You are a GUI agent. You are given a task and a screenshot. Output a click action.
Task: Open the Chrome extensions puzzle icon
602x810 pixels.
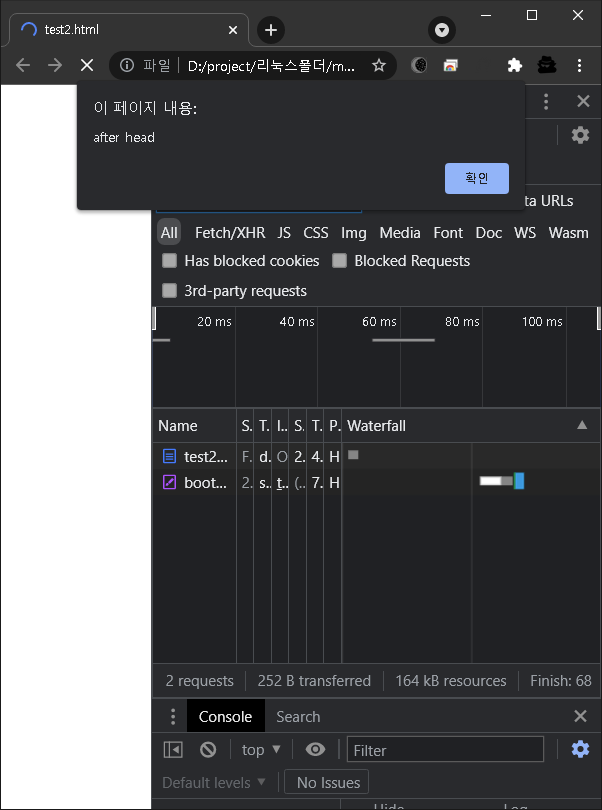pos(515,65)
